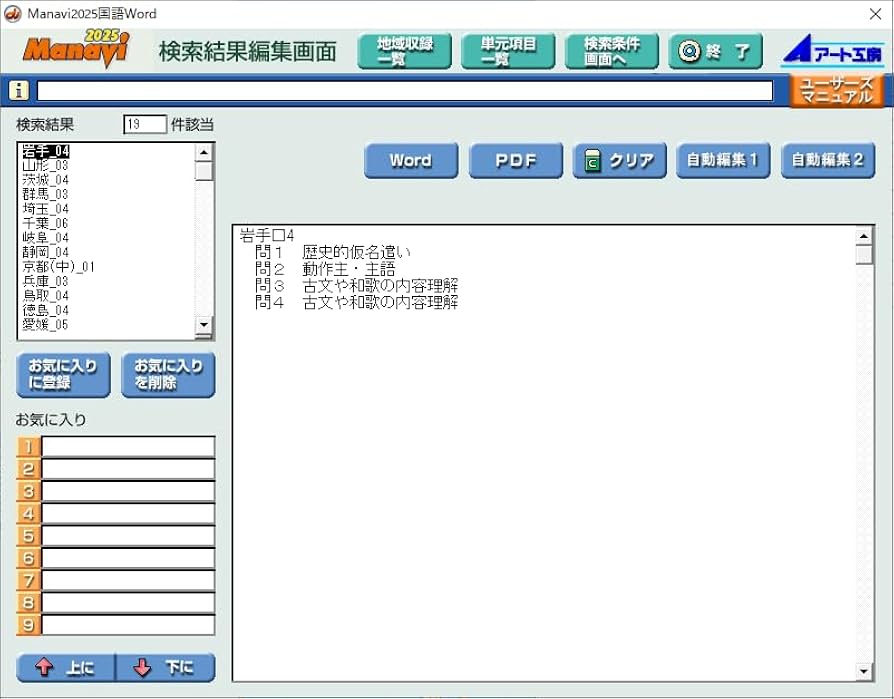
Task: Click the info bar "i" icon
Action: point(18,90)
